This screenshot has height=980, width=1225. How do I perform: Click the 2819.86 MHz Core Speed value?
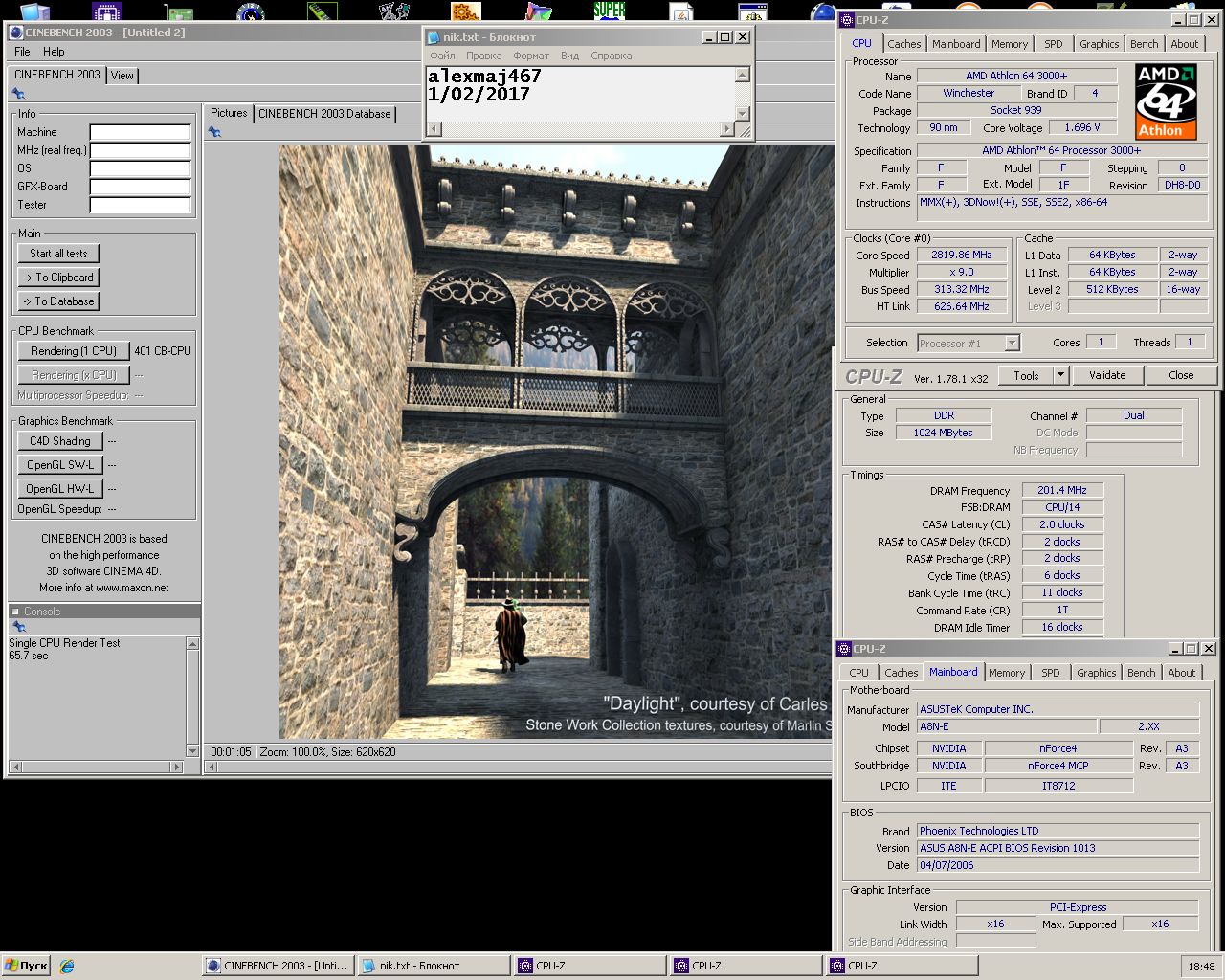961,256
